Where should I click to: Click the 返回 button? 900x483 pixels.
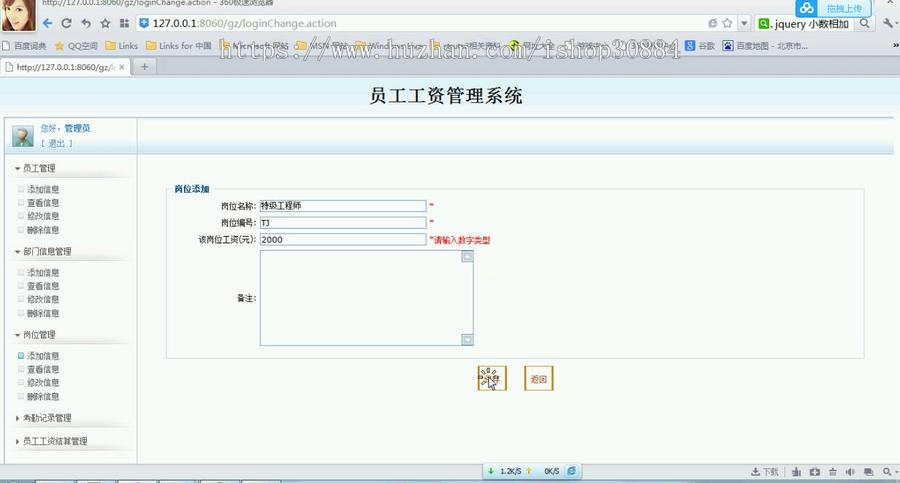click(x=538, y=378)
